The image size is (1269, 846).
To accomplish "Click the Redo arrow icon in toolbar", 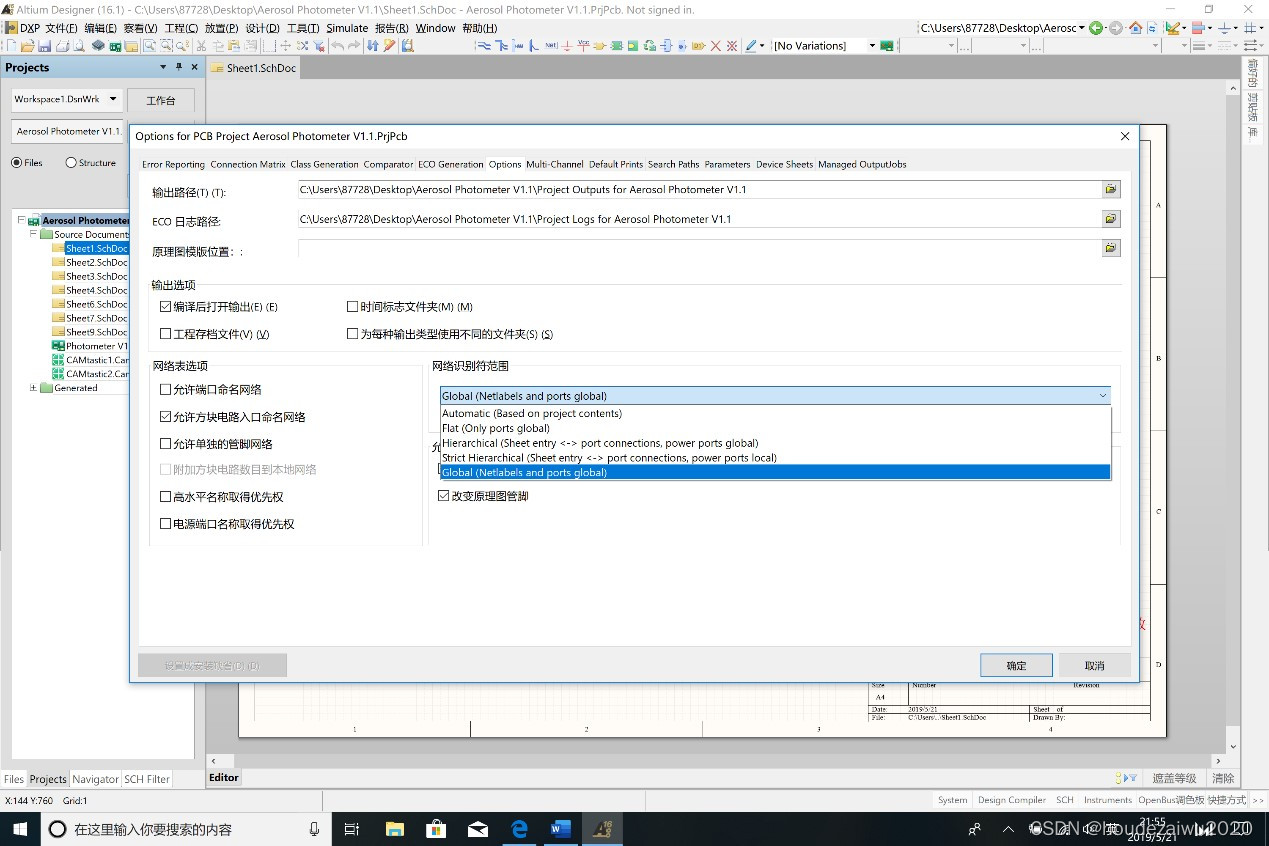I will (x=354, y=46).
